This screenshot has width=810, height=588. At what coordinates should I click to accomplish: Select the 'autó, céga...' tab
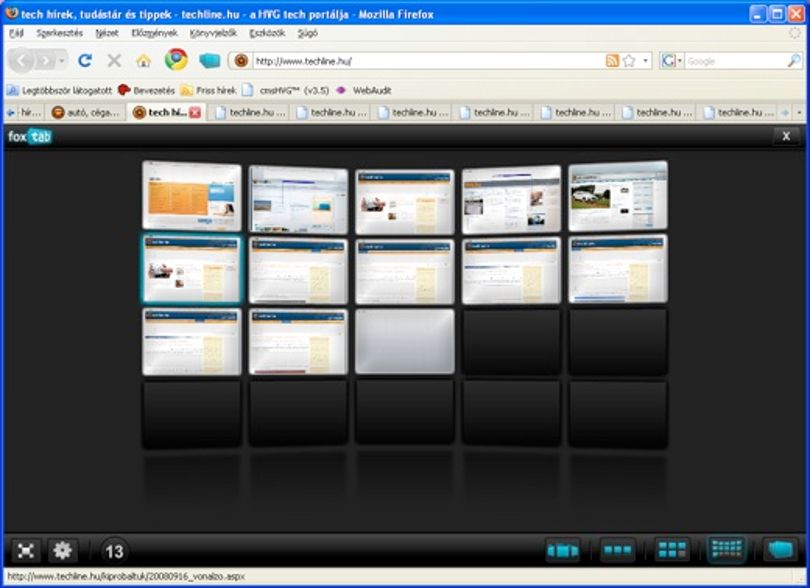pos(86,112)
